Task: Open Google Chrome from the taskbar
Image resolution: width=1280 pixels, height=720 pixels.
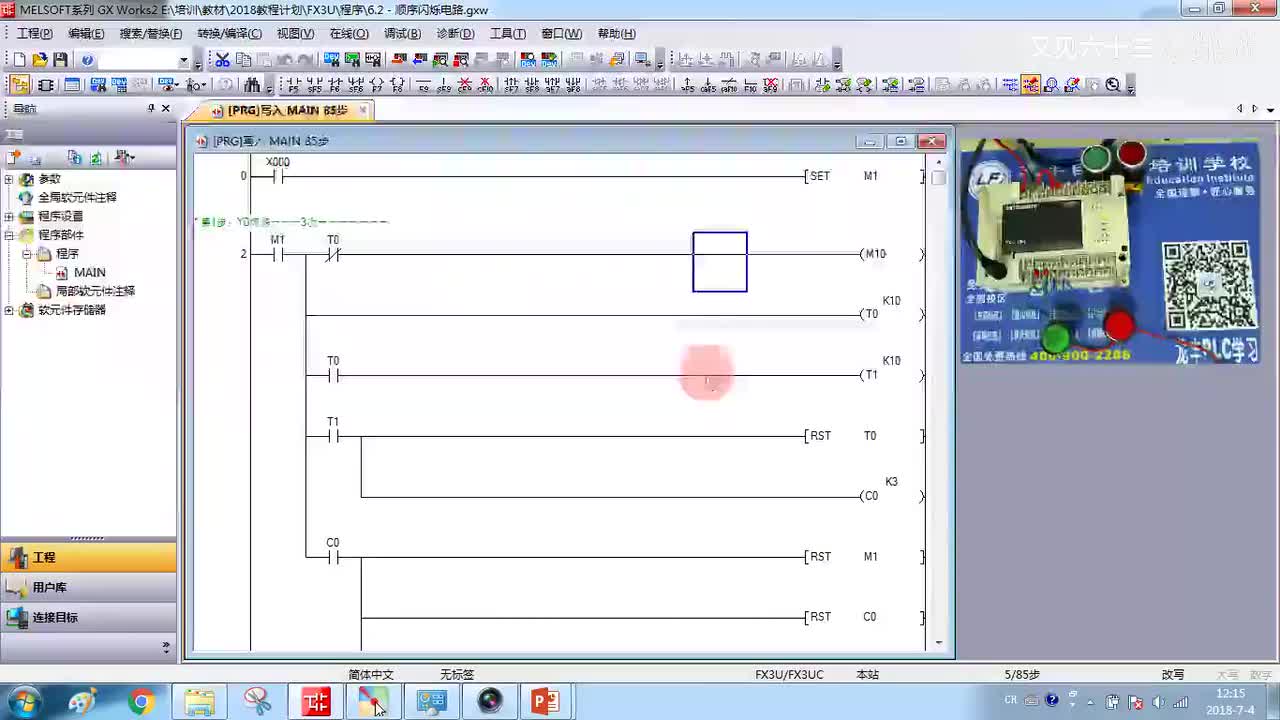Action: pos(141,702)
